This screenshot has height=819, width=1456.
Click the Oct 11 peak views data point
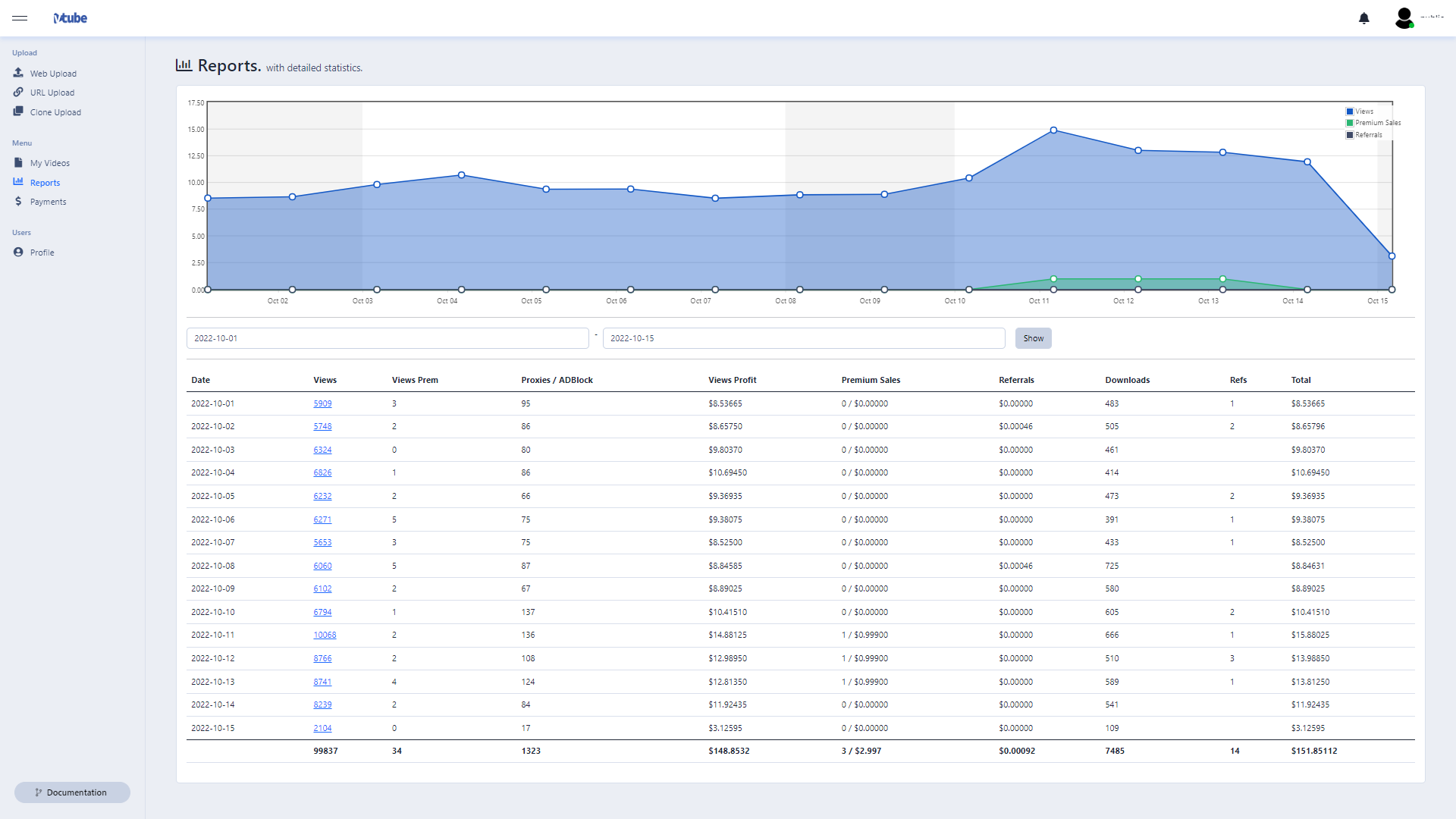point(1053,130)
